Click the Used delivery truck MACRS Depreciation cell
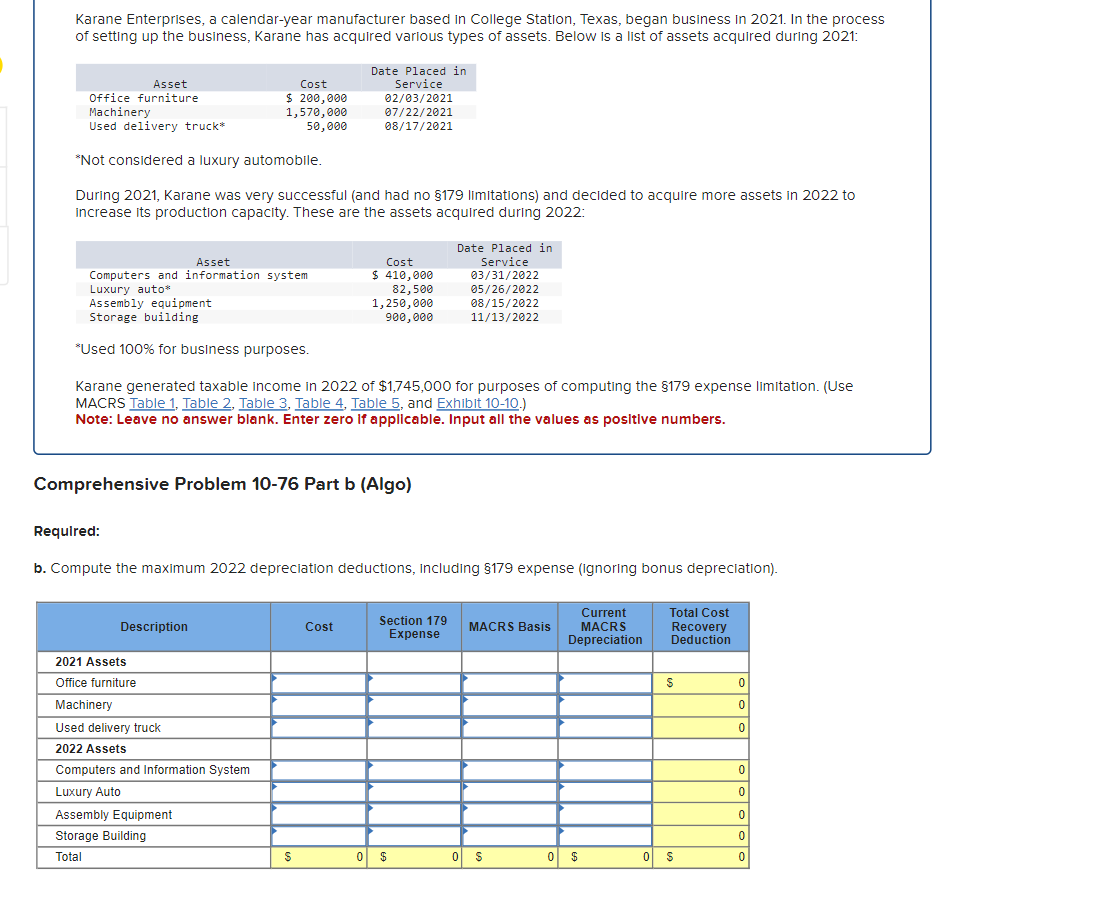 click(x=605, y=727)
